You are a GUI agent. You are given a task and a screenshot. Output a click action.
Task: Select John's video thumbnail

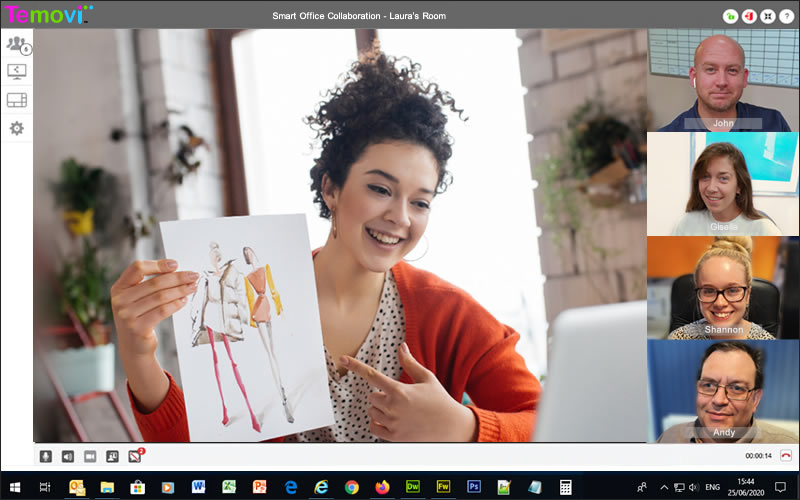723,80
